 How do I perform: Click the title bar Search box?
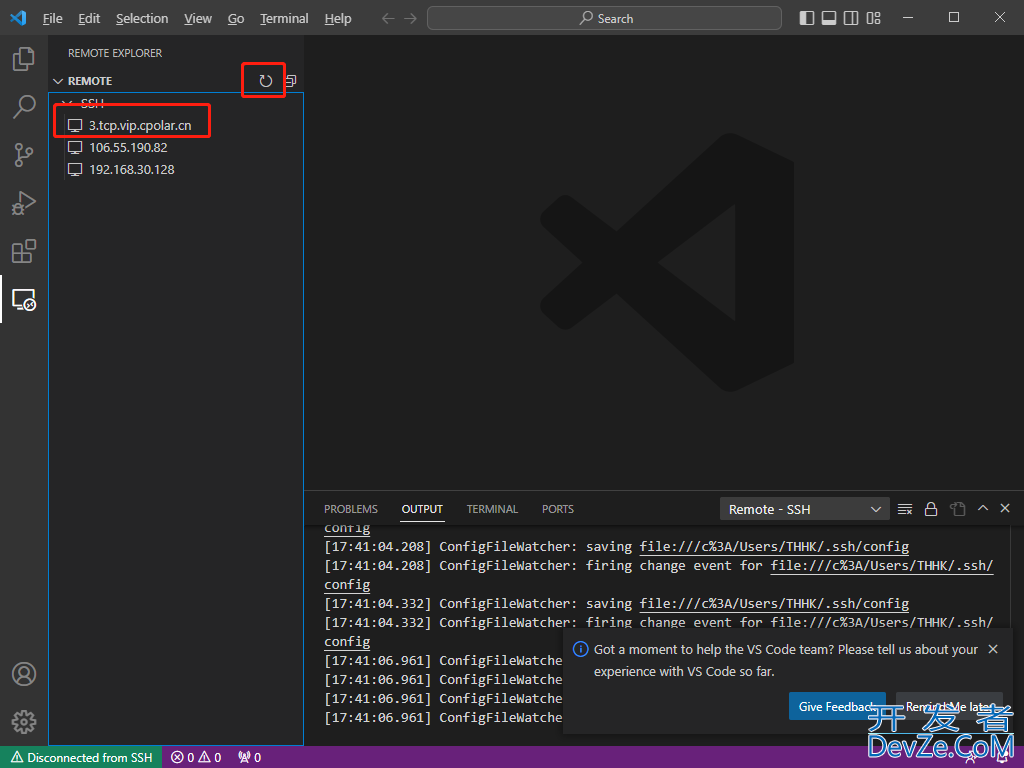point(604,18)
